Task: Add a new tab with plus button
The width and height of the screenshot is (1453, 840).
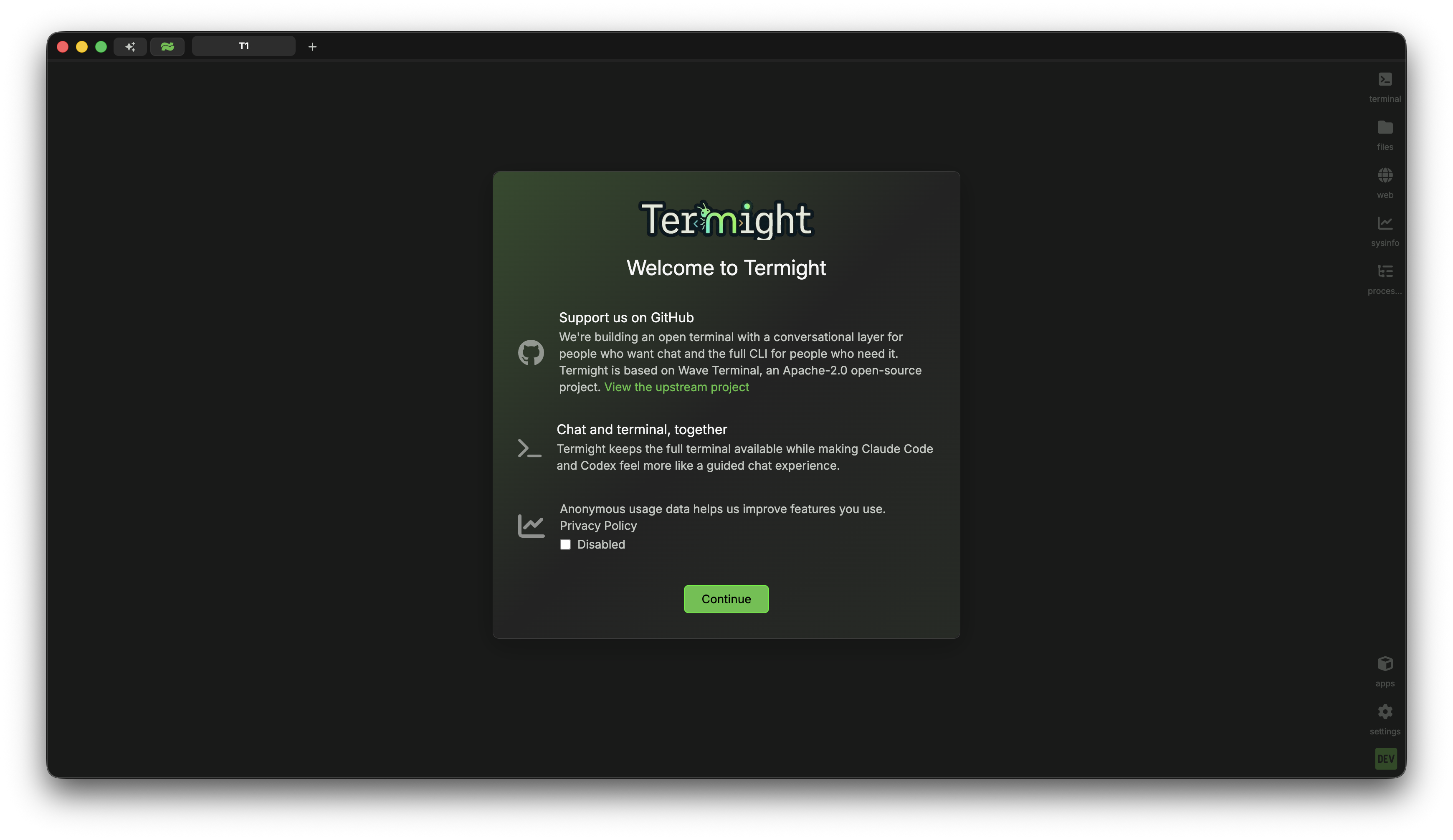Action: point(312,47)
